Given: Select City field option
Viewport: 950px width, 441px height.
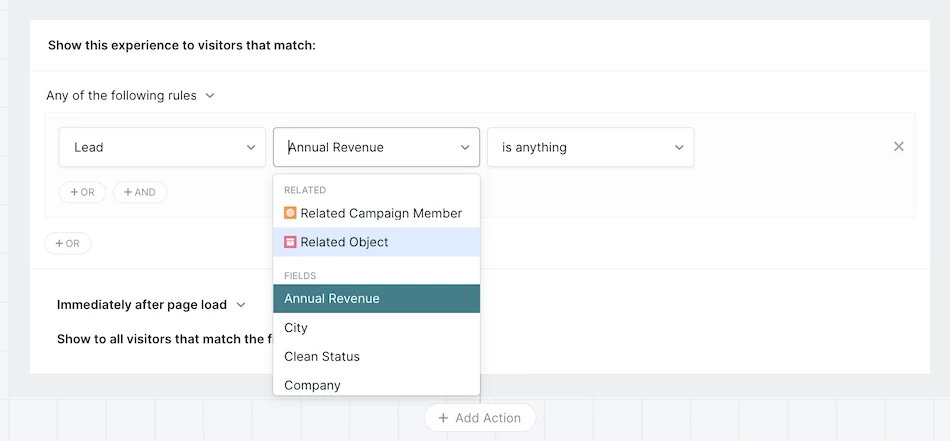Looking at the screenshot, I should click(x=376, y=328).
